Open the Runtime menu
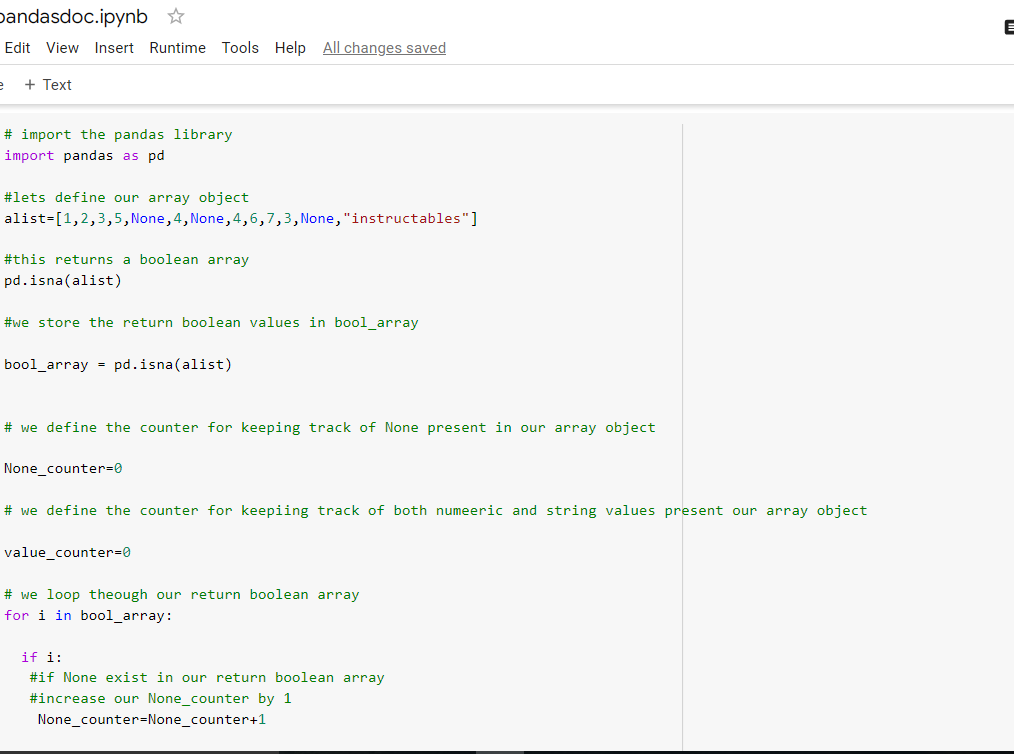1014x754 pixels. pos(177,48)
